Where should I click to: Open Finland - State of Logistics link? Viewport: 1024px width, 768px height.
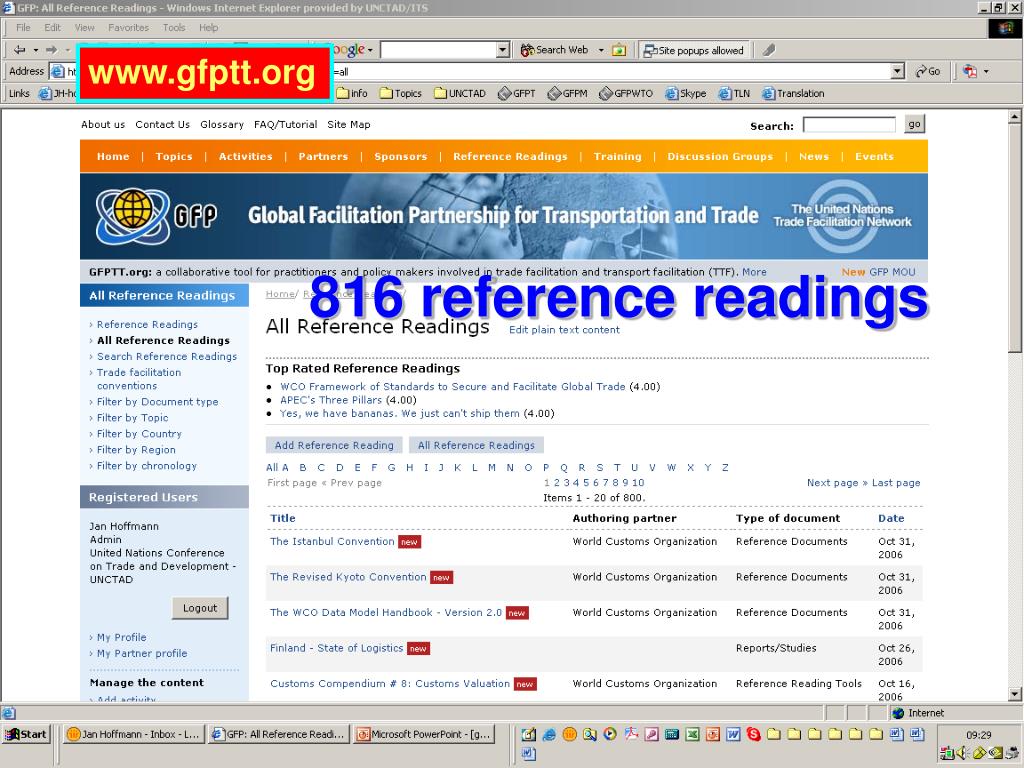(x=336, y=648)
